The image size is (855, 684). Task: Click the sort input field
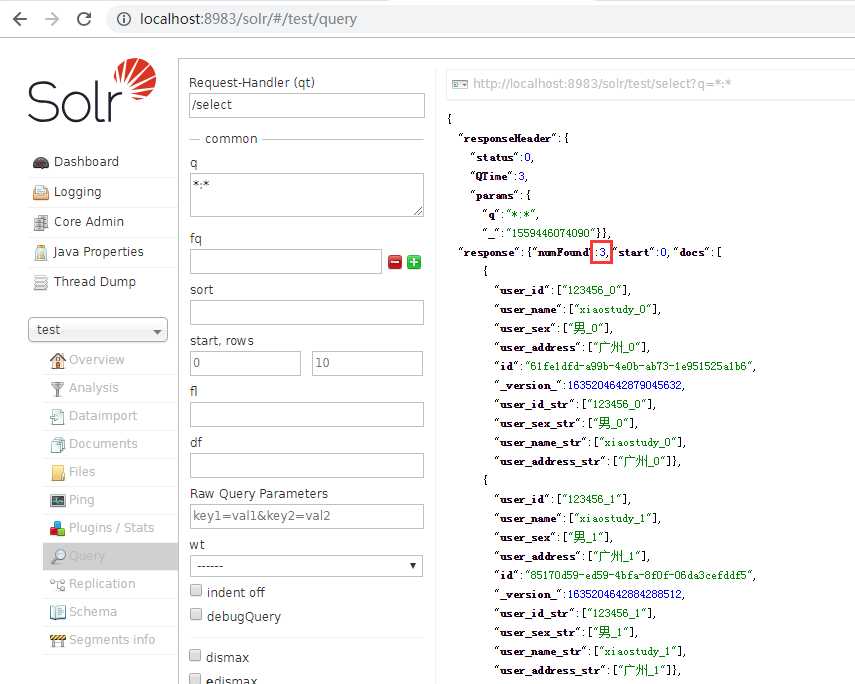tap(306, 313)
